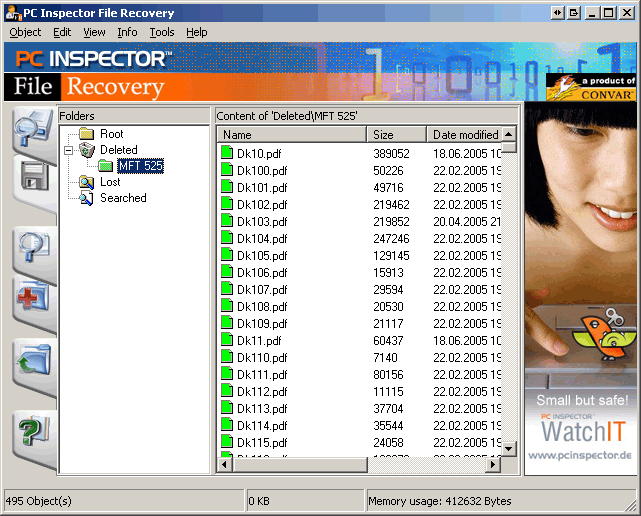Click the green arrow folder icon in sidebar
This screenshot has width=641, height=516.
[x=33, y=360]
